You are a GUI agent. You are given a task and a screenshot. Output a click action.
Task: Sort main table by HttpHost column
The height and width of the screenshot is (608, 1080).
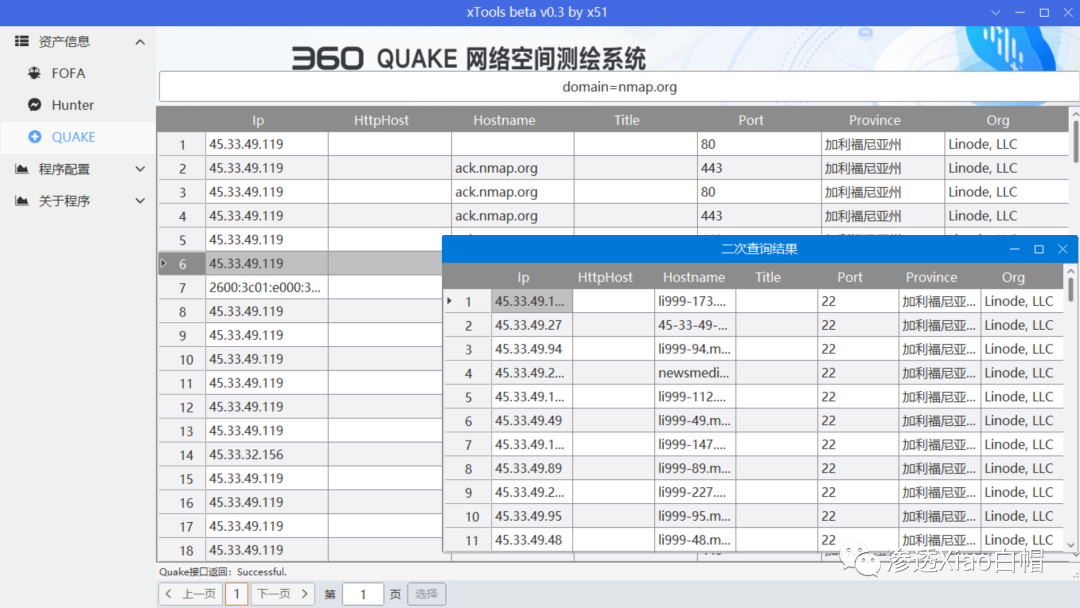click(382, 120)
